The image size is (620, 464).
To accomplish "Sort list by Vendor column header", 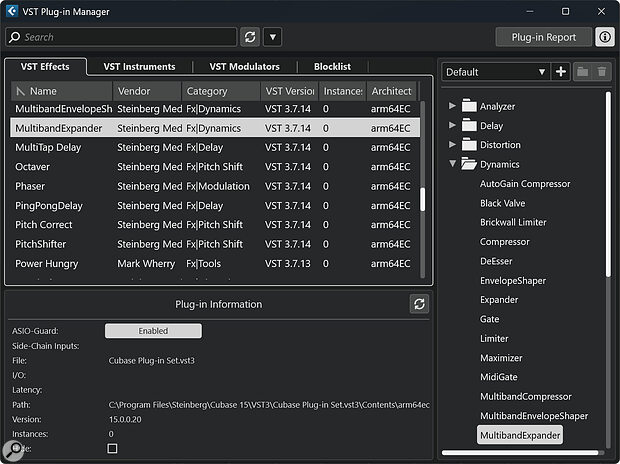I will click(147, 91).
